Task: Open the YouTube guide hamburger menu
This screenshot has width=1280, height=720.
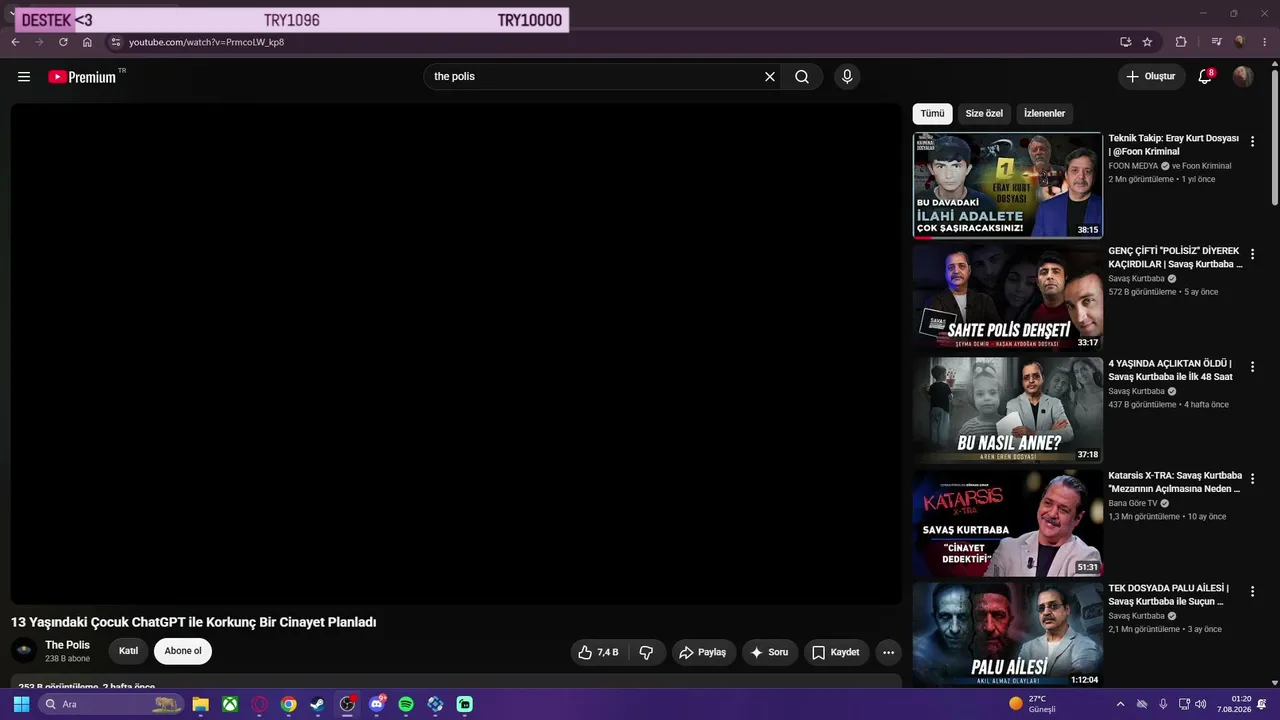Action: [x=24, y=77]
